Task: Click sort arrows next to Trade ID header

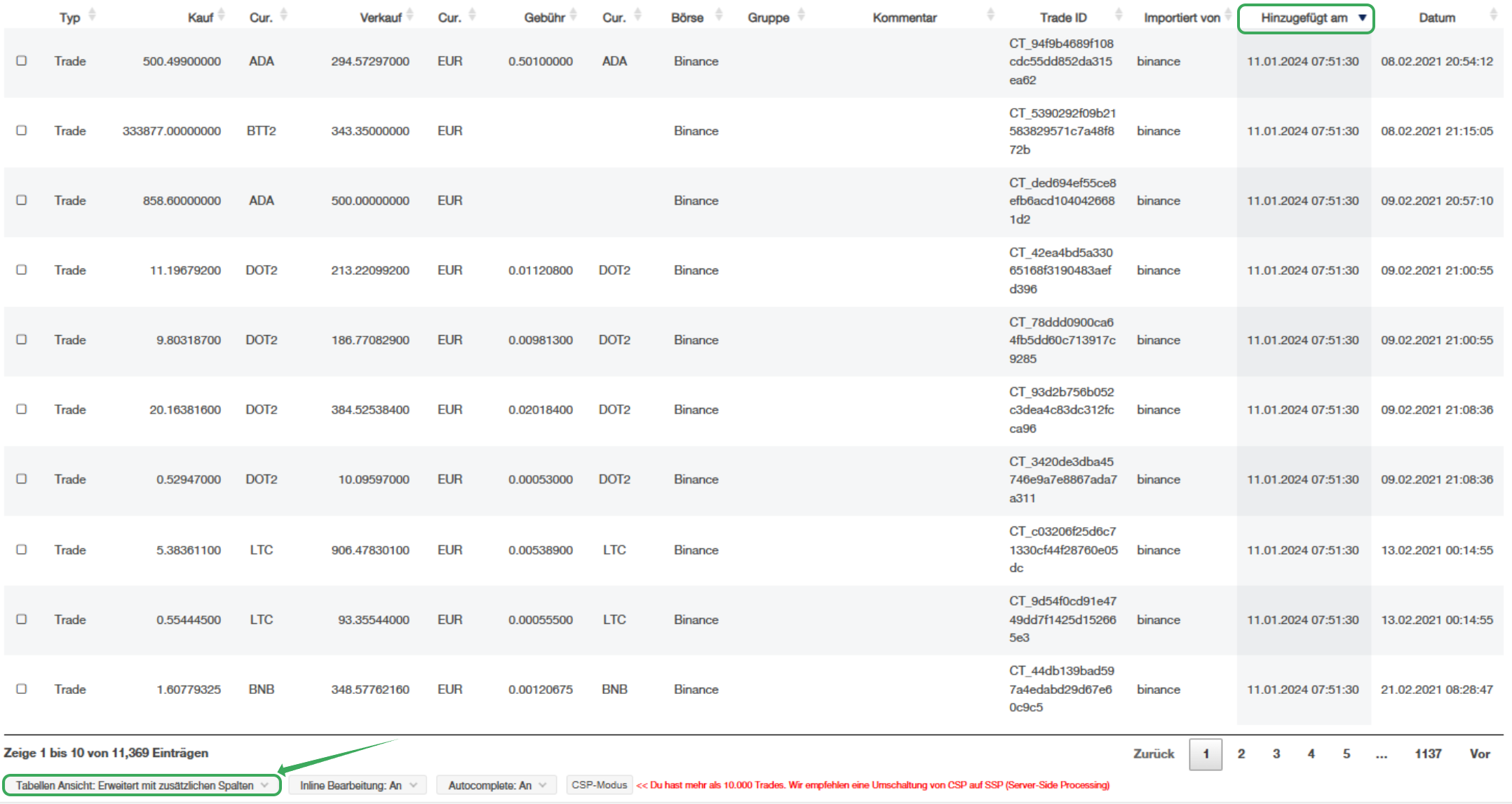Action: (1119, 15)
